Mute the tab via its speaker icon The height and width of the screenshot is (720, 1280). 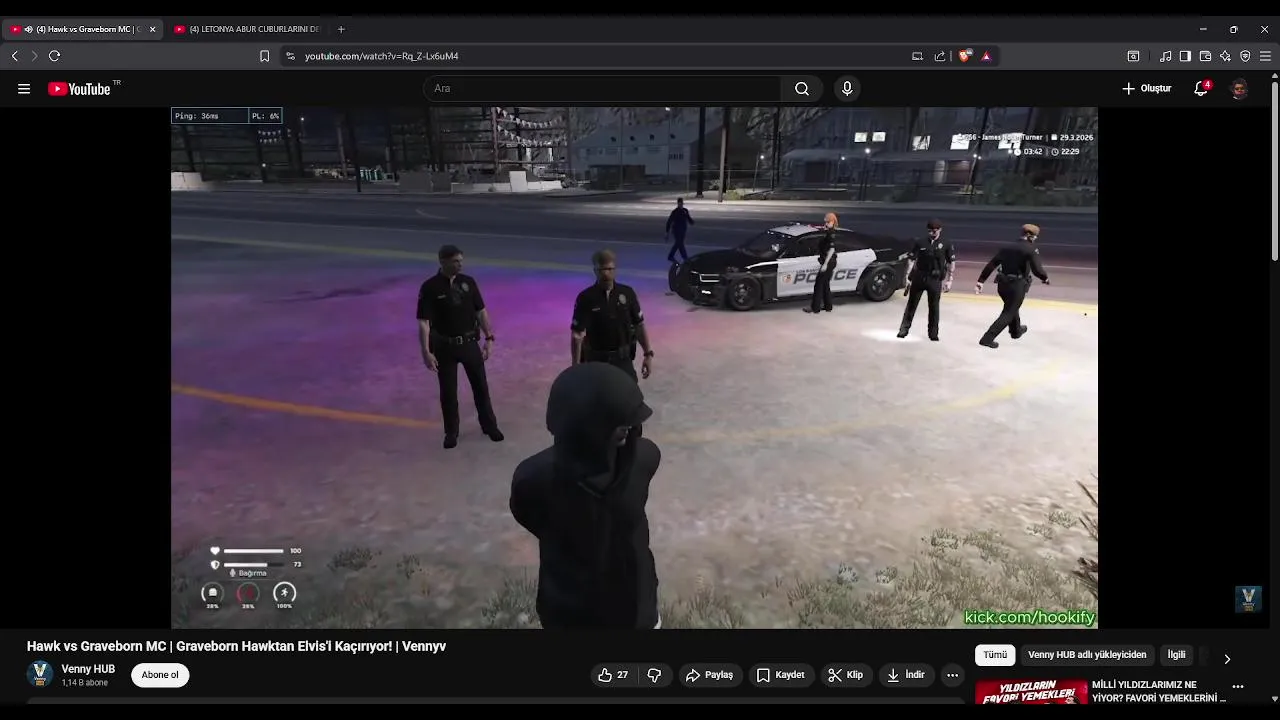[x=28, y=29]
